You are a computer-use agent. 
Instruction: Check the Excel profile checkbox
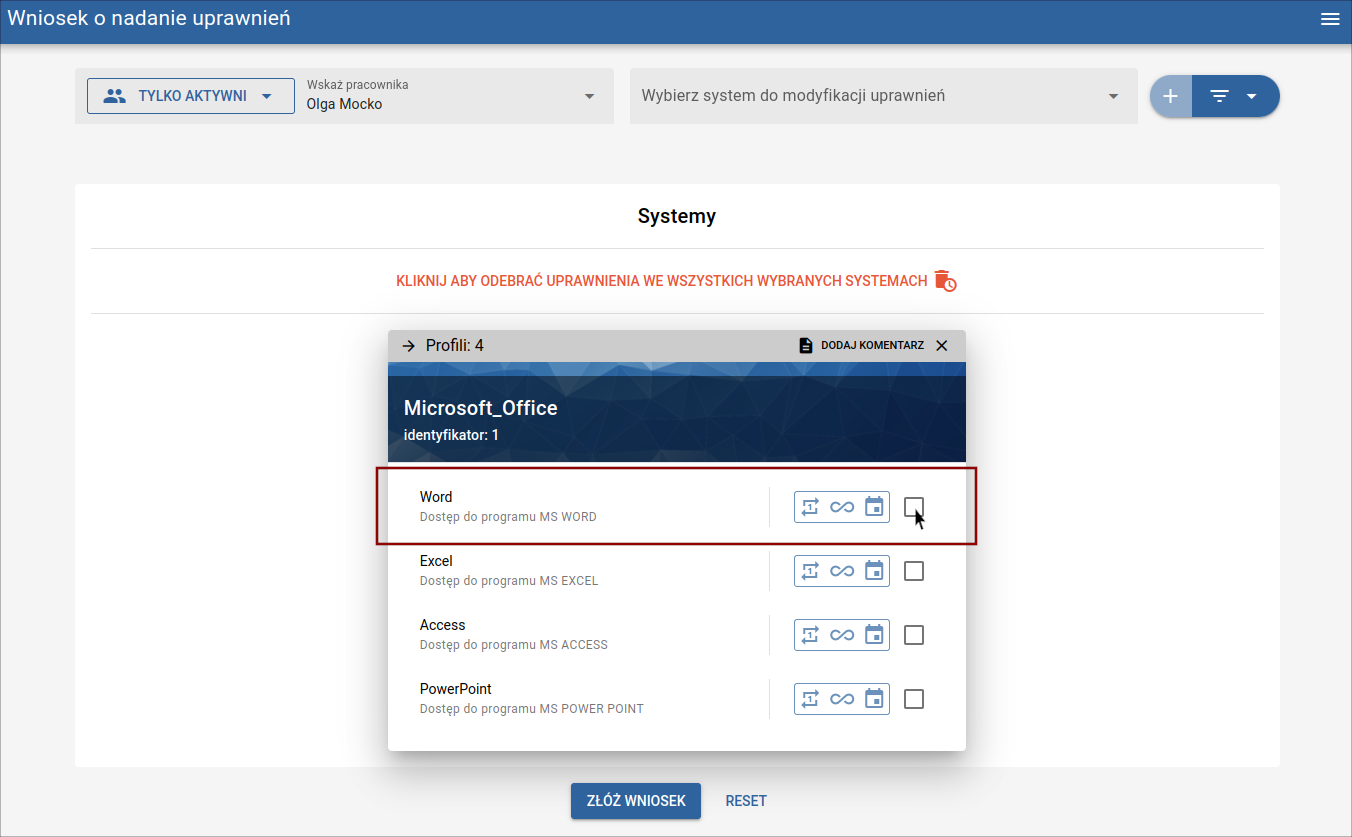(914, 571)
